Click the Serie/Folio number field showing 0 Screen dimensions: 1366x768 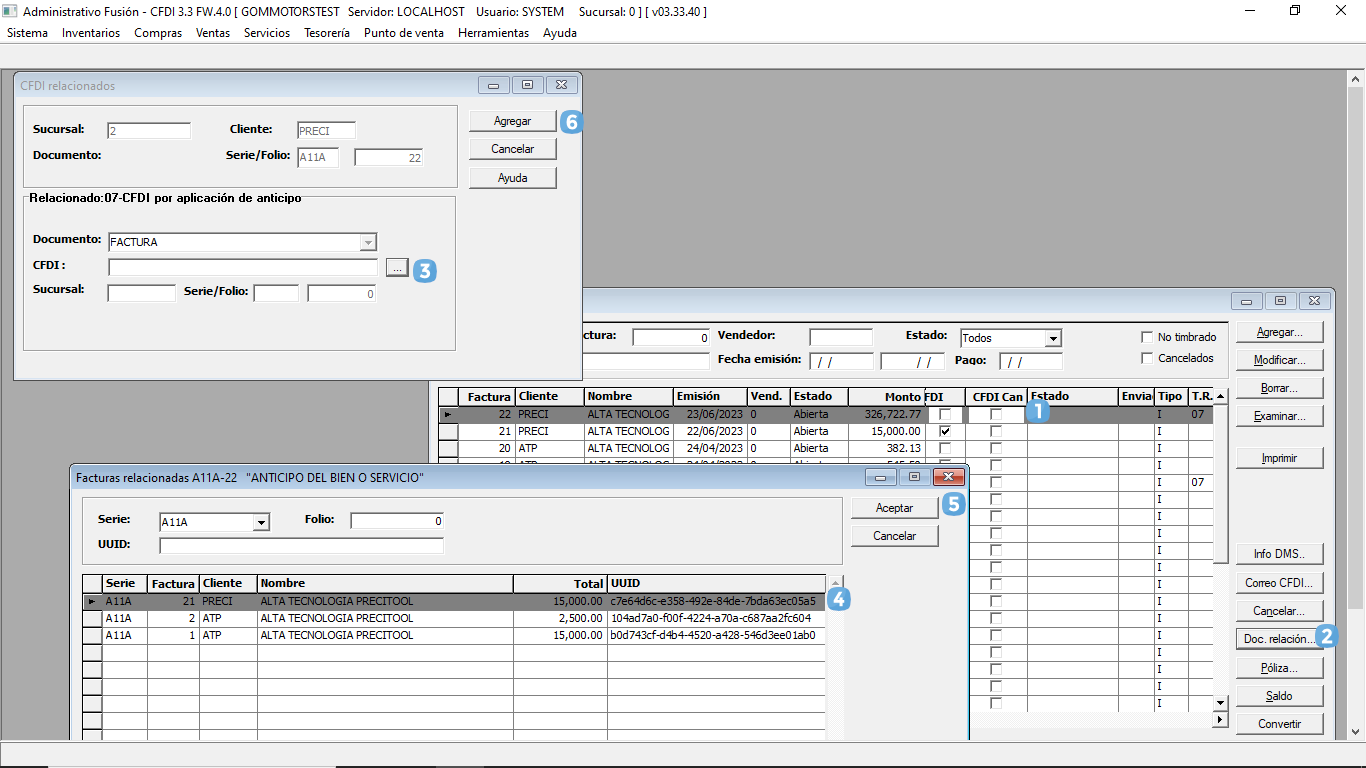(341, 293)
